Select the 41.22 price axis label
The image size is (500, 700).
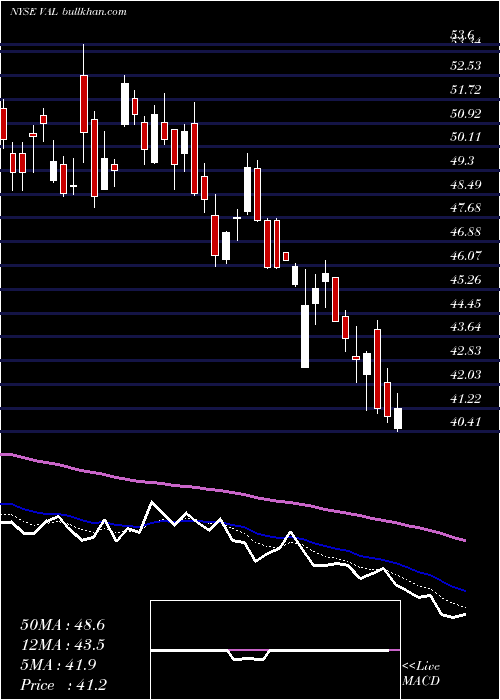(466, 399)
